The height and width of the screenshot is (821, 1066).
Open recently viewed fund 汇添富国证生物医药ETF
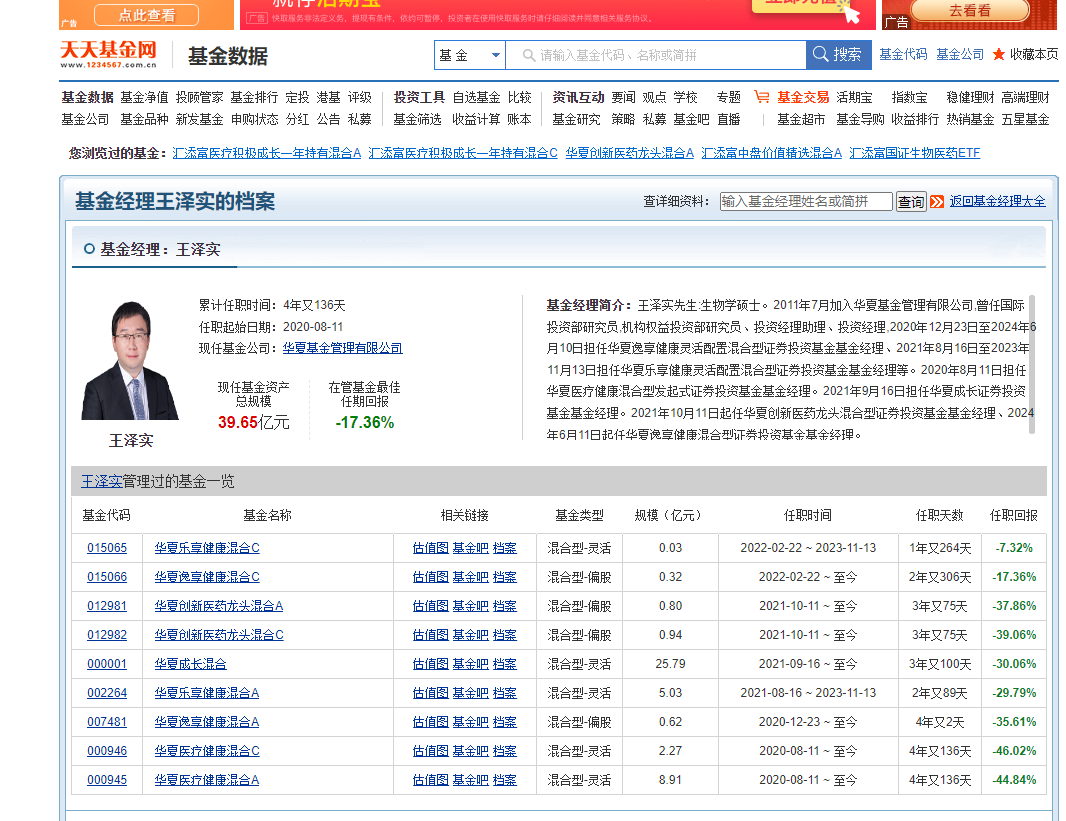915,153
